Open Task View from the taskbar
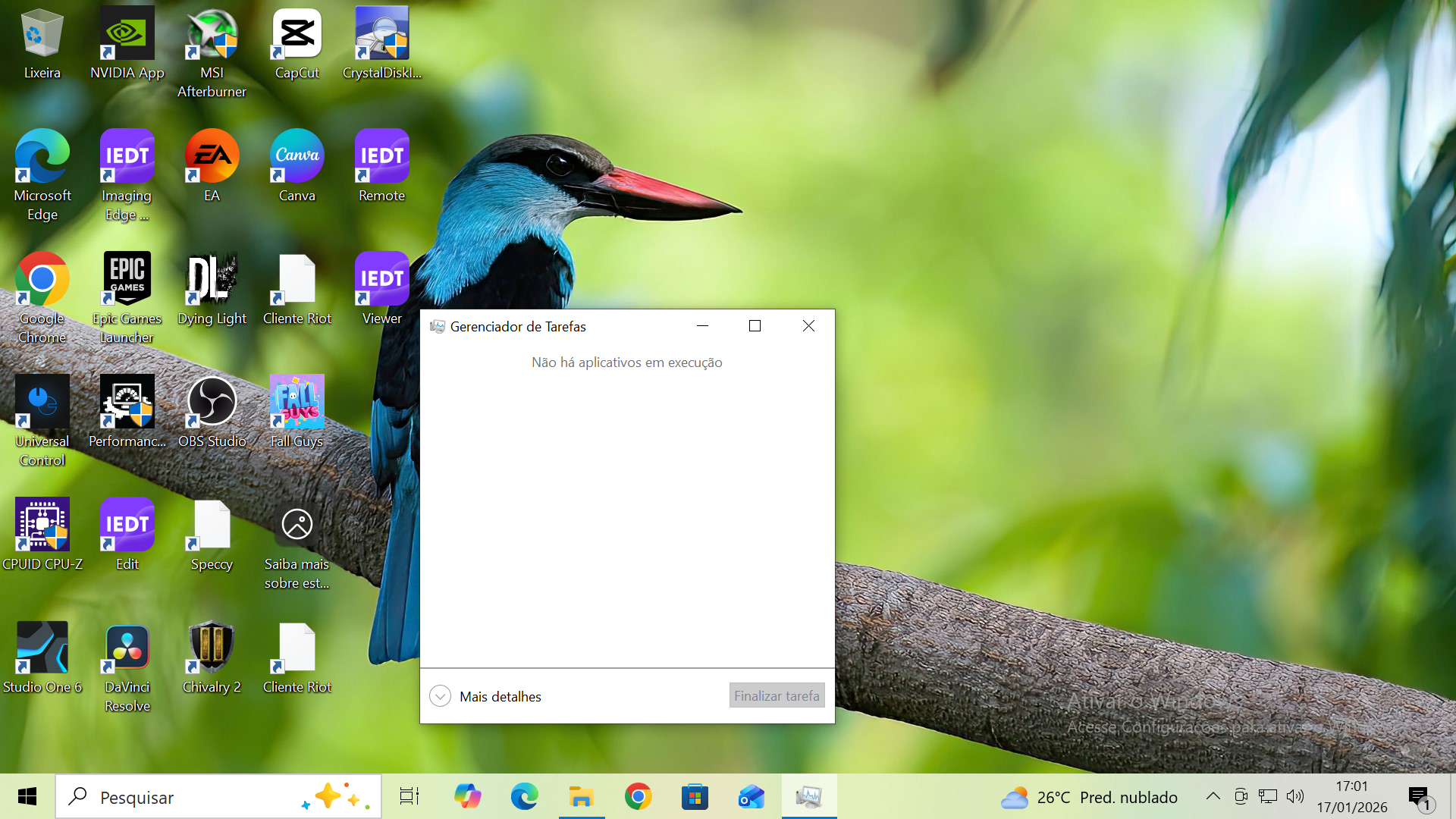This screenshot has width=1456, height=819. (x=409, y=796)
